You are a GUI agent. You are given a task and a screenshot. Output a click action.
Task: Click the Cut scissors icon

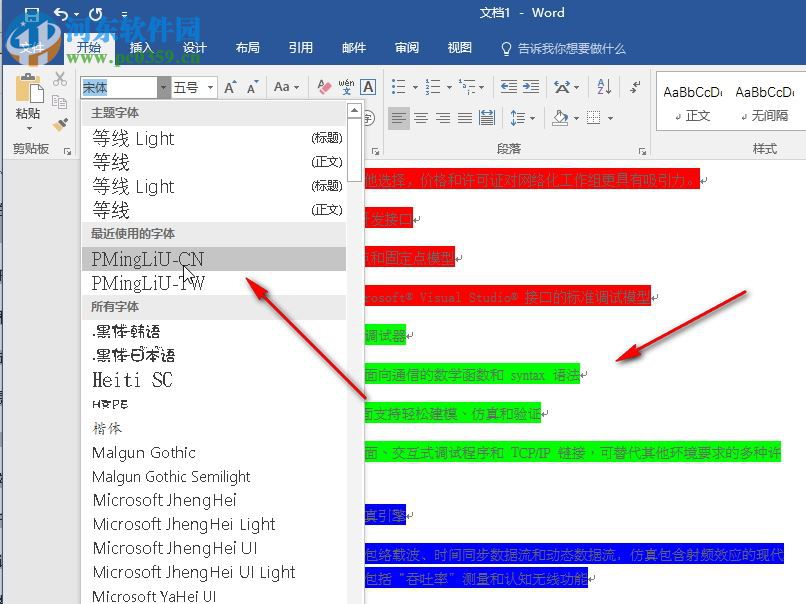[60, 79]
